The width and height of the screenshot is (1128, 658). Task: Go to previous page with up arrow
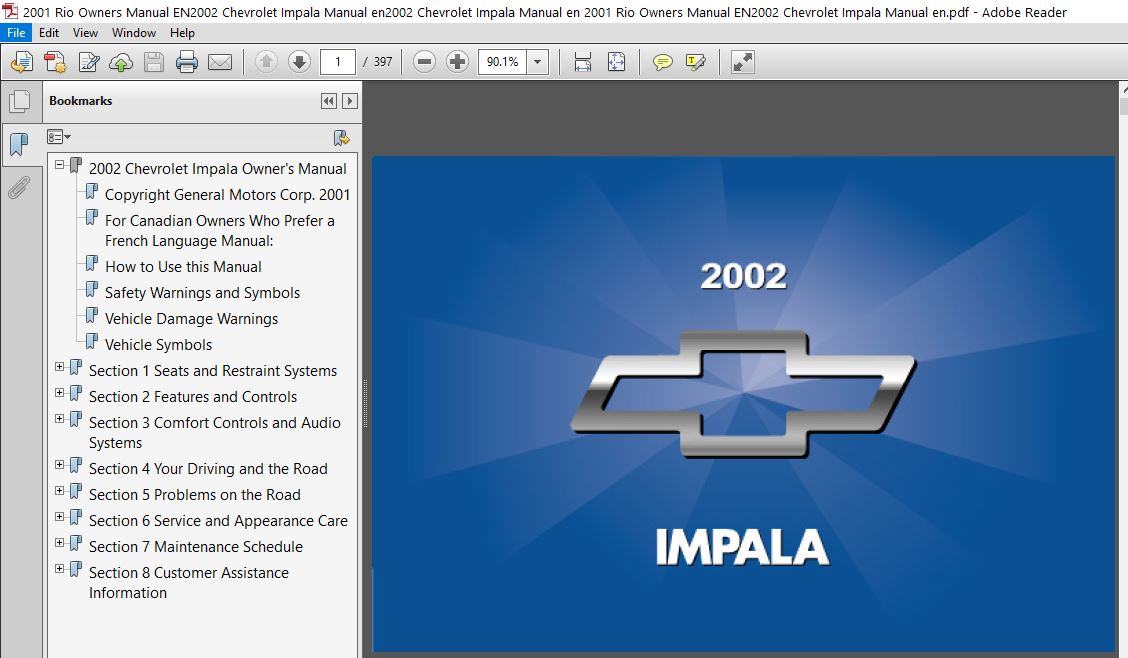266,62
